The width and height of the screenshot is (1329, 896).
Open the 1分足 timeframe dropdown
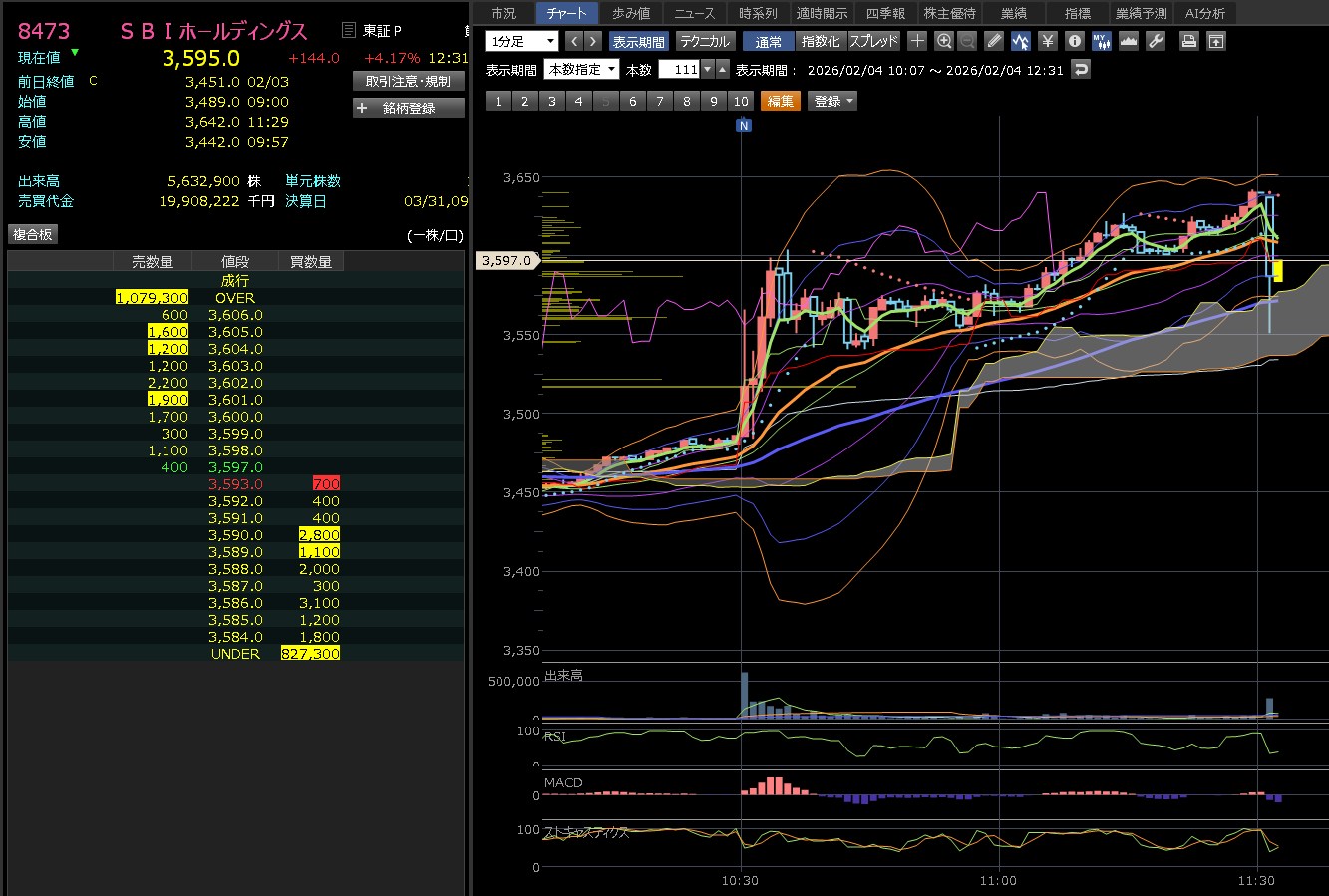coord(521,41)
